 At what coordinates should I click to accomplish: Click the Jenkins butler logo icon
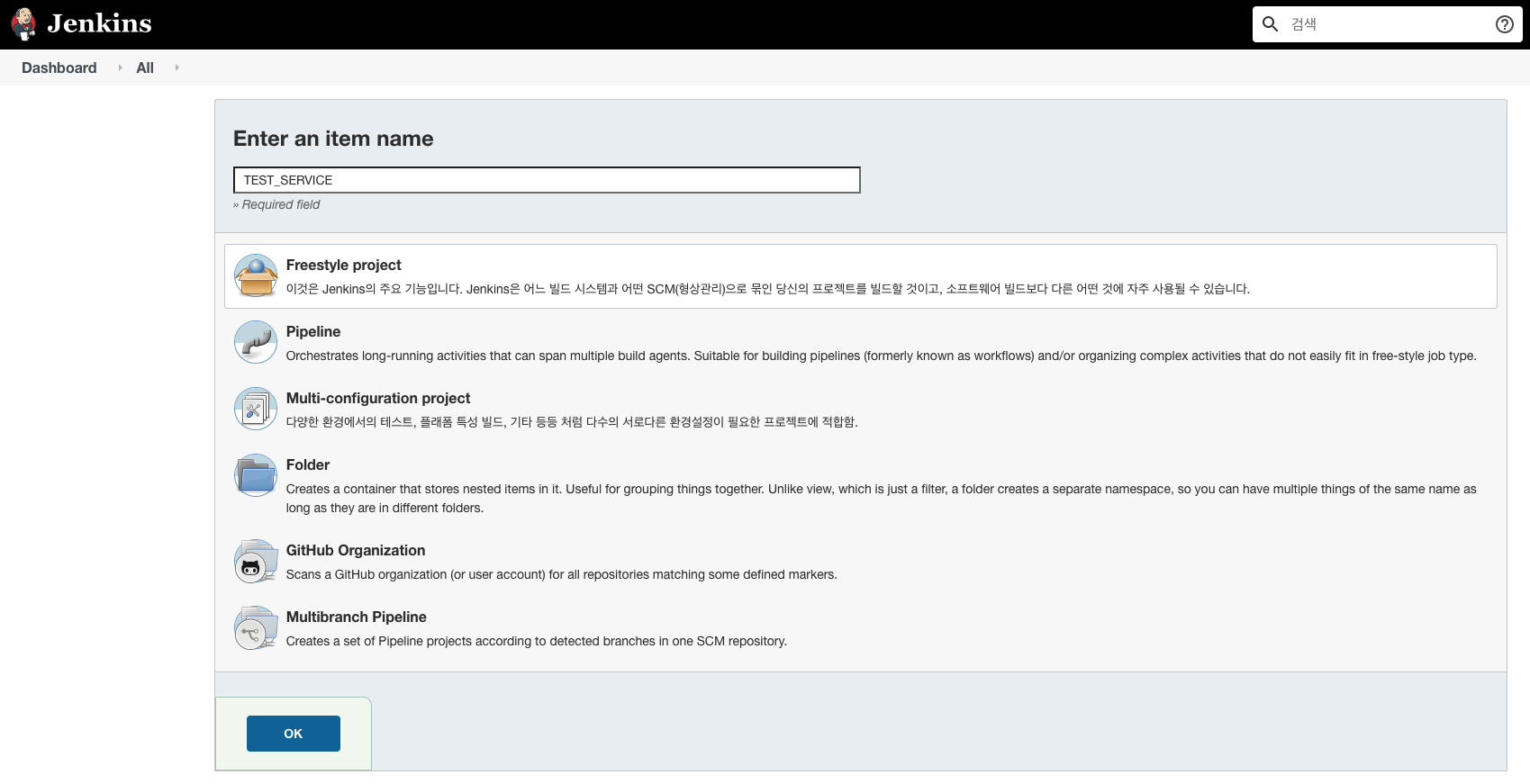click(23, 24)
